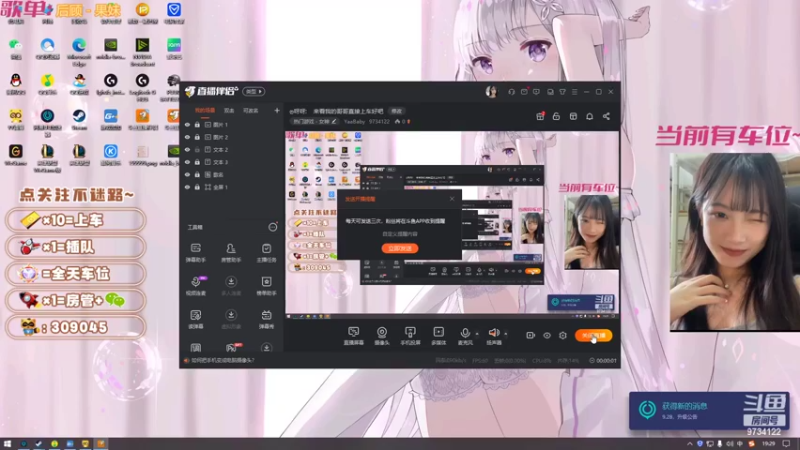Open Steam from the desktop
The image size is (800, 450).
[79, 119]
